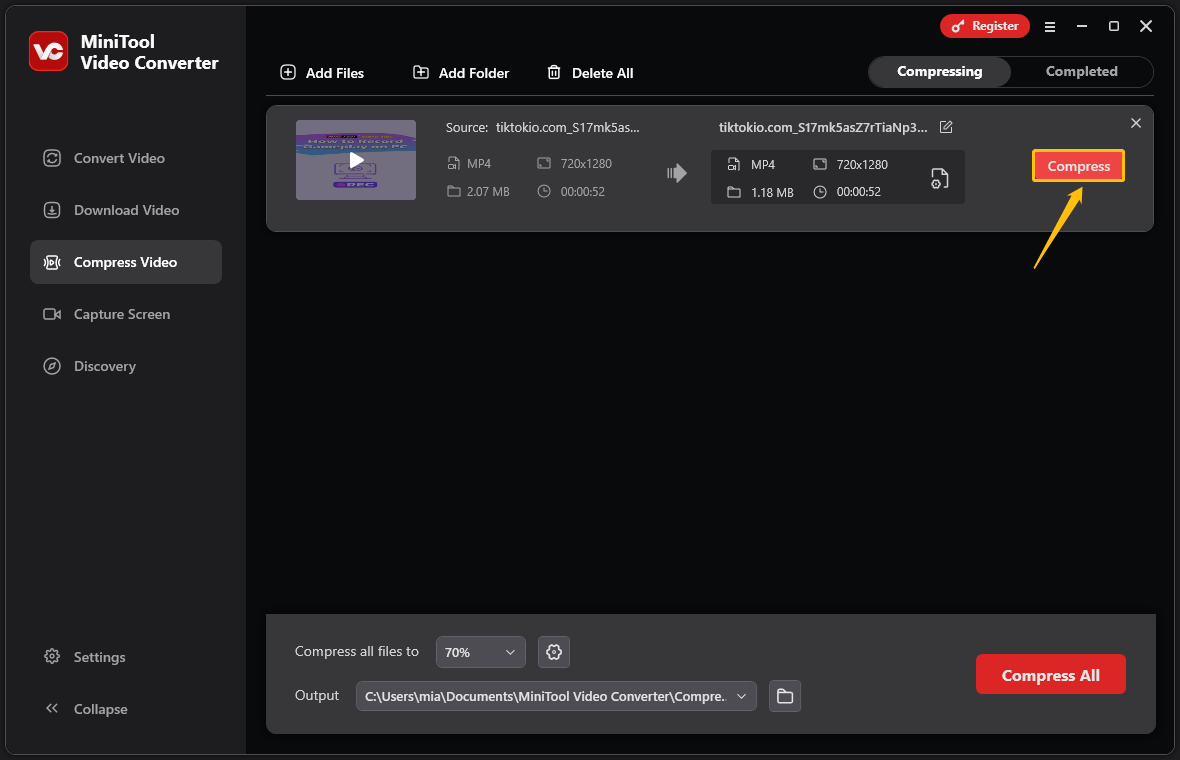Open output compression settings icon

[x=939, y=178]
